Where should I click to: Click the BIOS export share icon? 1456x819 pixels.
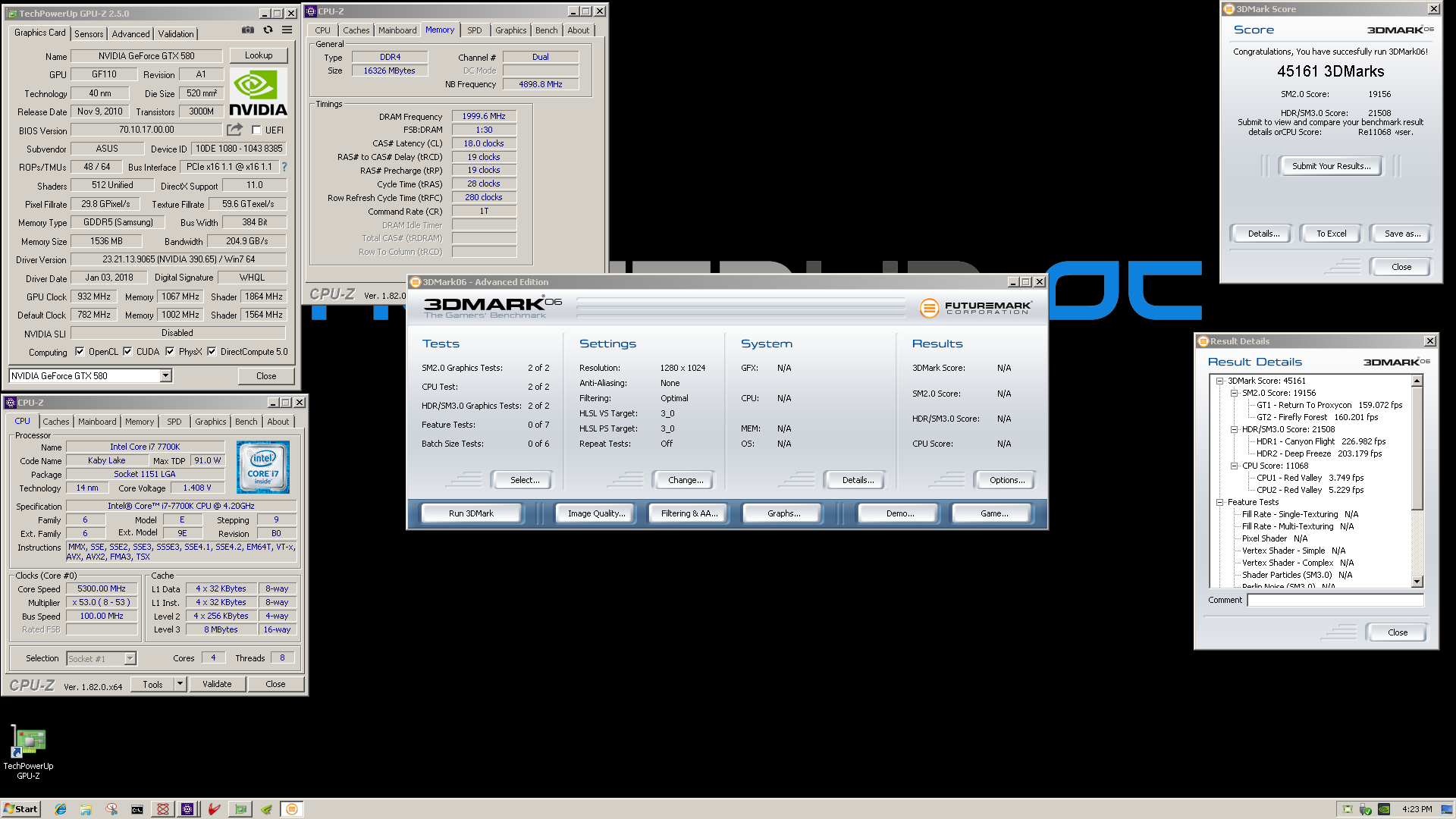pyautogui.click(x=235, y=130)
